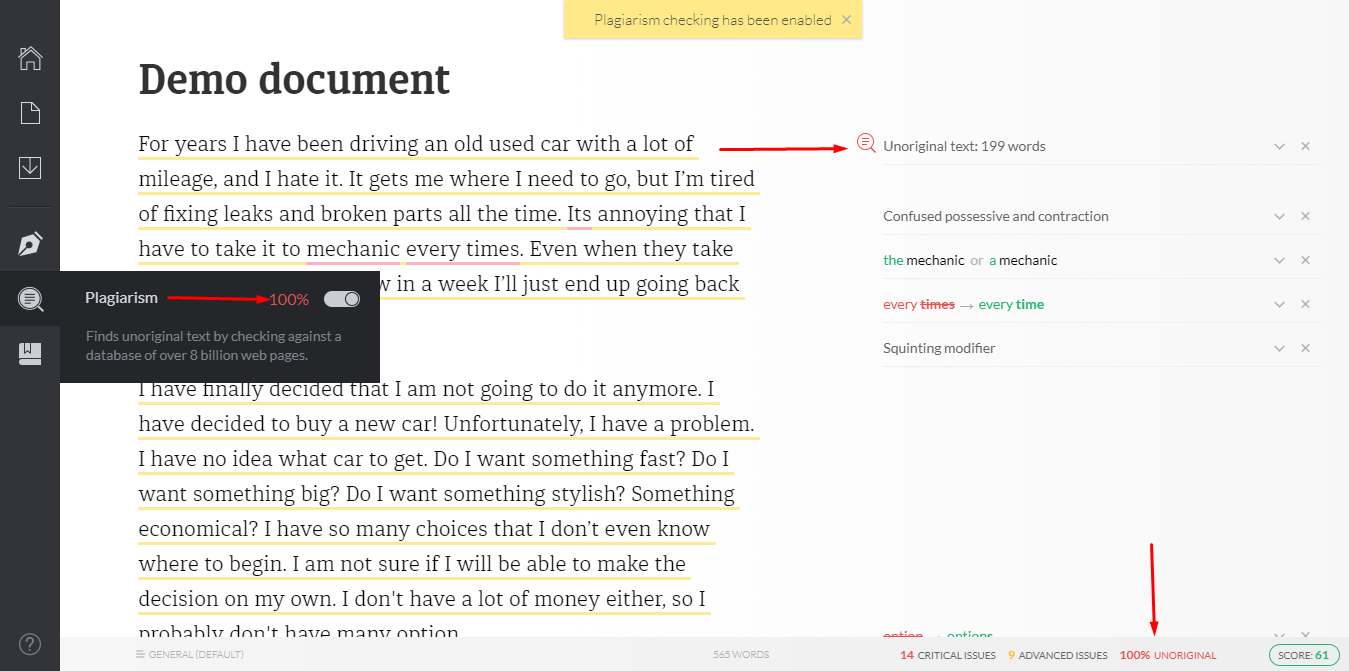Dismiss the plagiarism enabled notification
The width and height of the screenshot is (1349, 671).
pyautogui.click(x=846, y=19)
